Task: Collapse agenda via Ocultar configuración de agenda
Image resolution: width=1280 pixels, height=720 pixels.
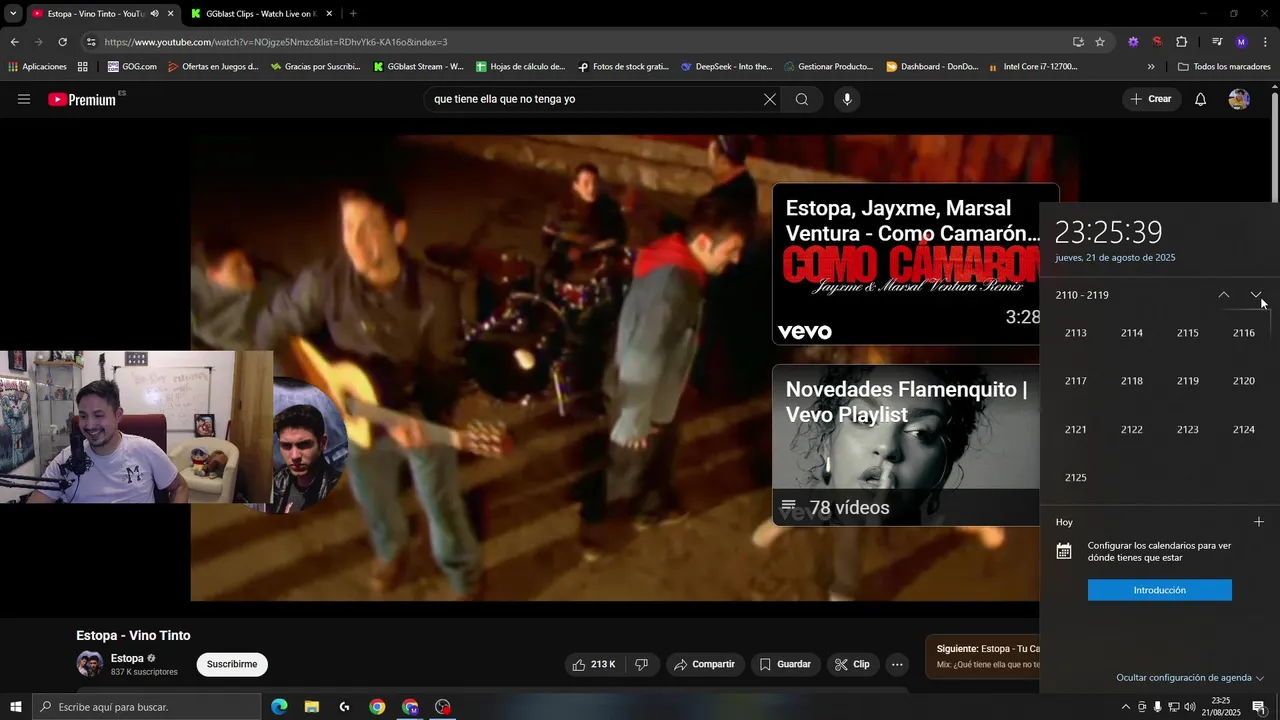Action: click(1190, 678)
